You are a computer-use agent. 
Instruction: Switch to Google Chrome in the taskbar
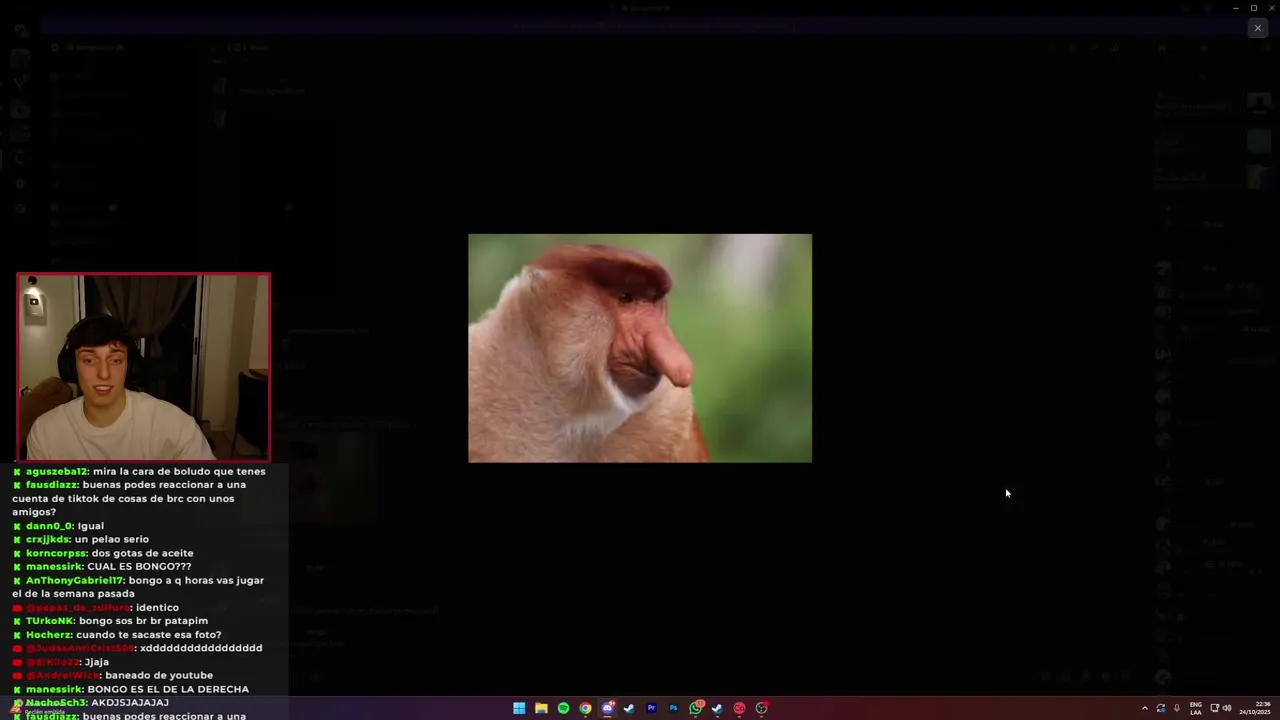585,708
